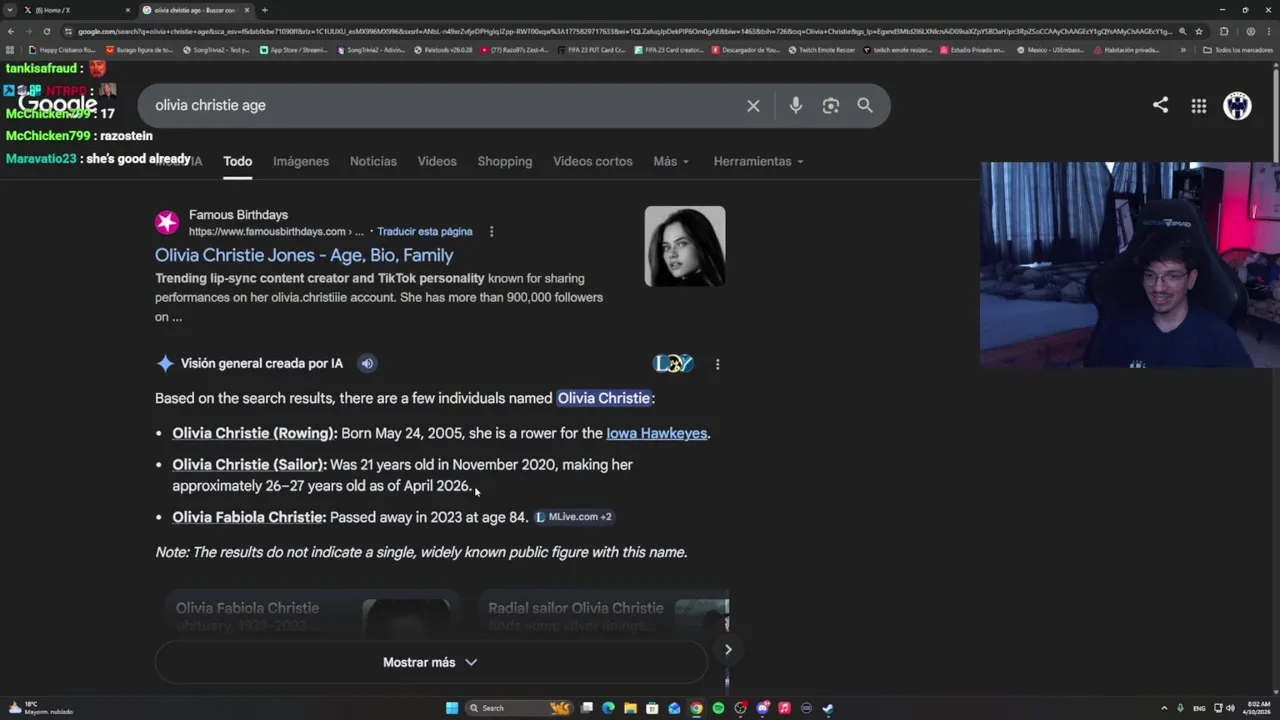1280x720 pixels.
Task: Open the Google apps grid
Action: [x=1199, y=106]
